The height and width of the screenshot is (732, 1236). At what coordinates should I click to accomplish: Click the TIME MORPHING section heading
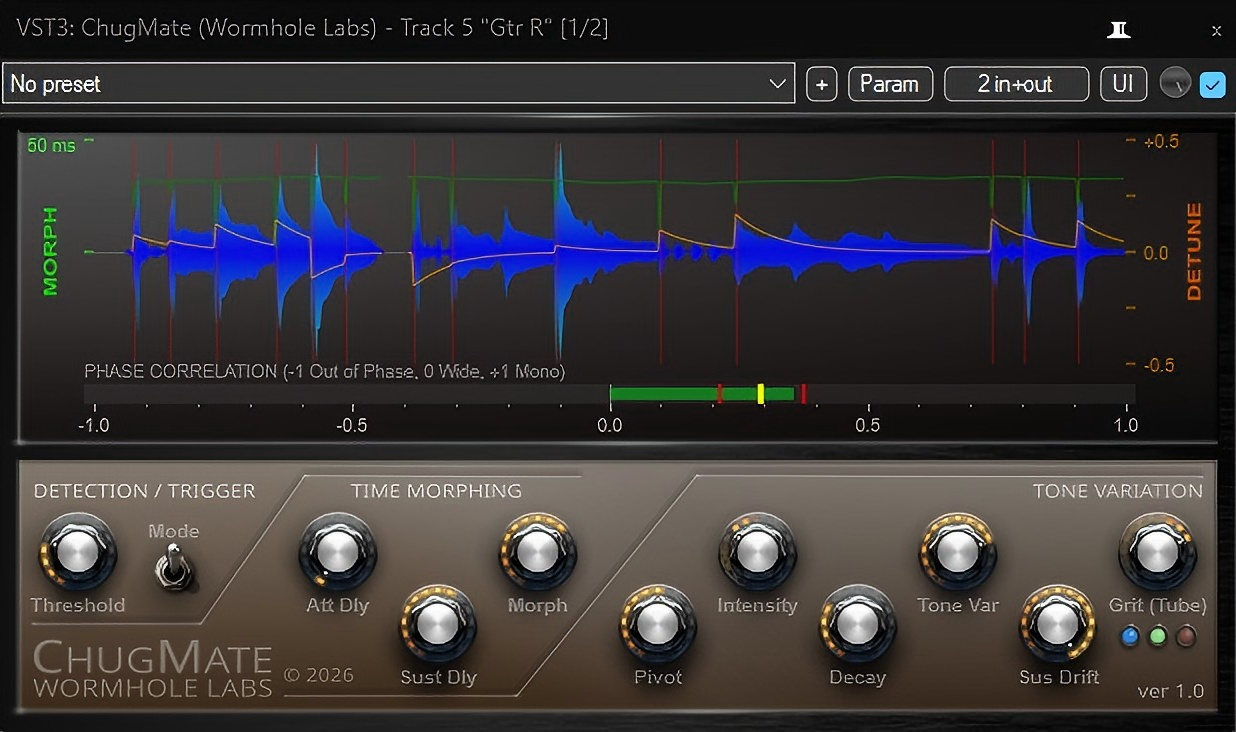point(436,491)
